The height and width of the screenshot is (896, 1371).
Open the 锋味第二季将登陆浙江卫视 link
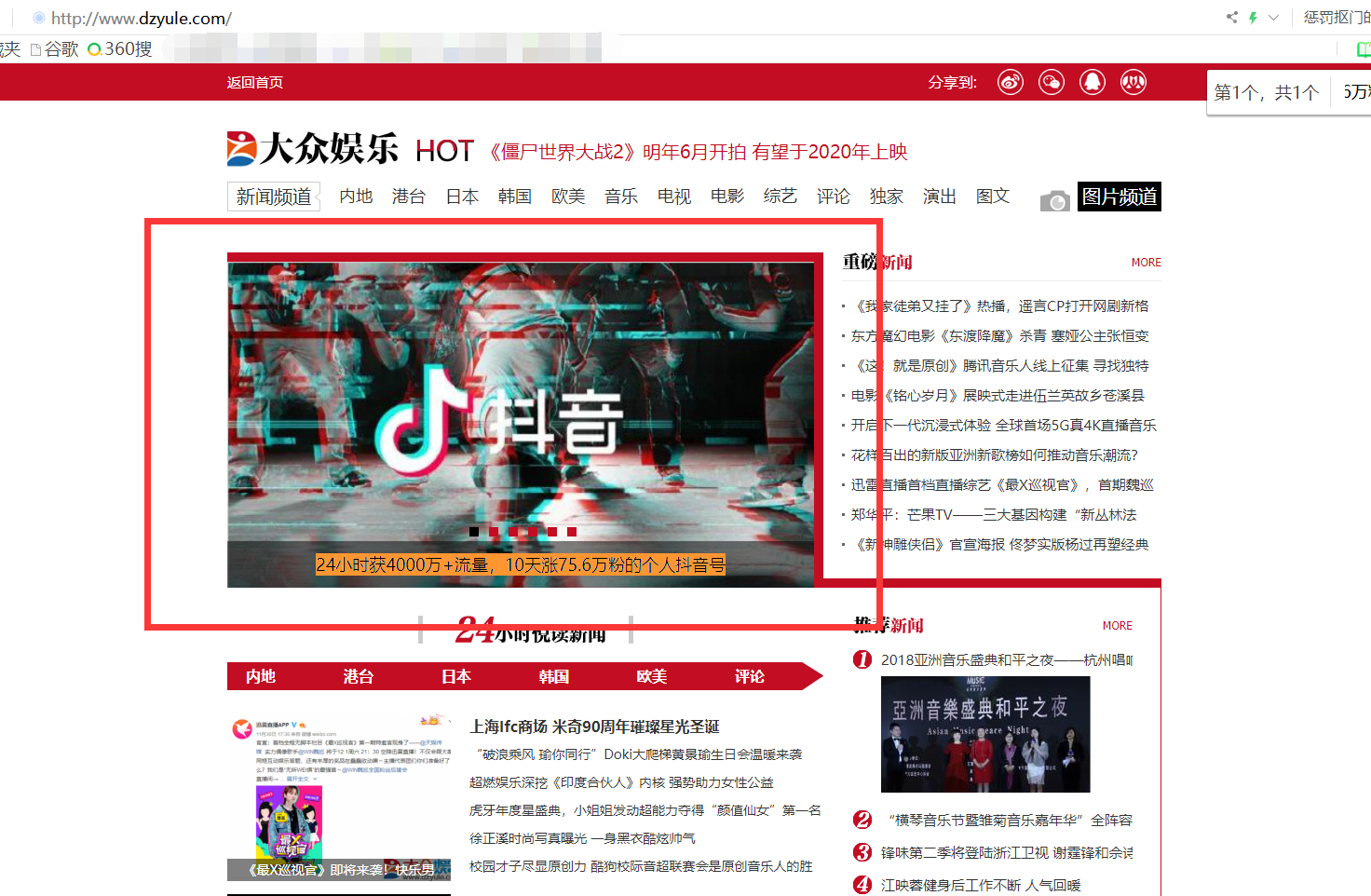tap(1007, 852)
